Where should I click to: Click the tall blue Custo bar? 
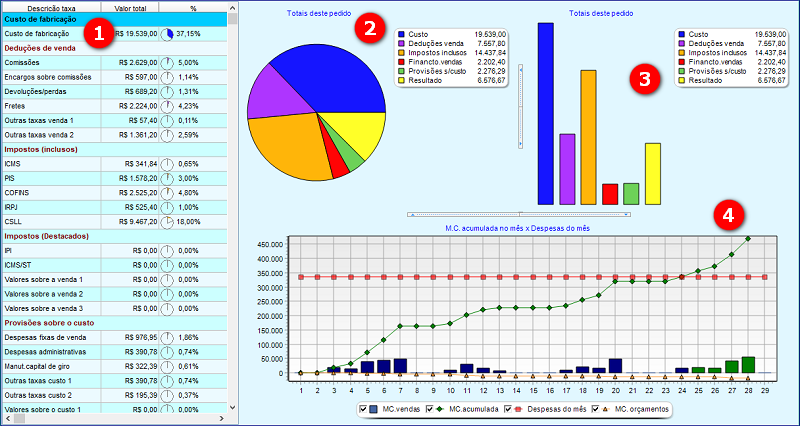pyautogui.click(x=546, y=113)
